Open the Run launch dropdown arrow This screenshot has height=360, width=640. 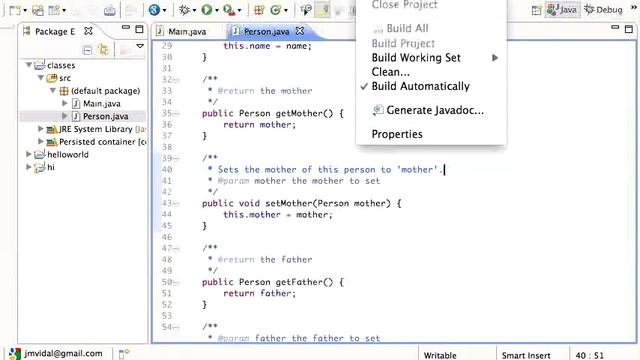point(217,10)
